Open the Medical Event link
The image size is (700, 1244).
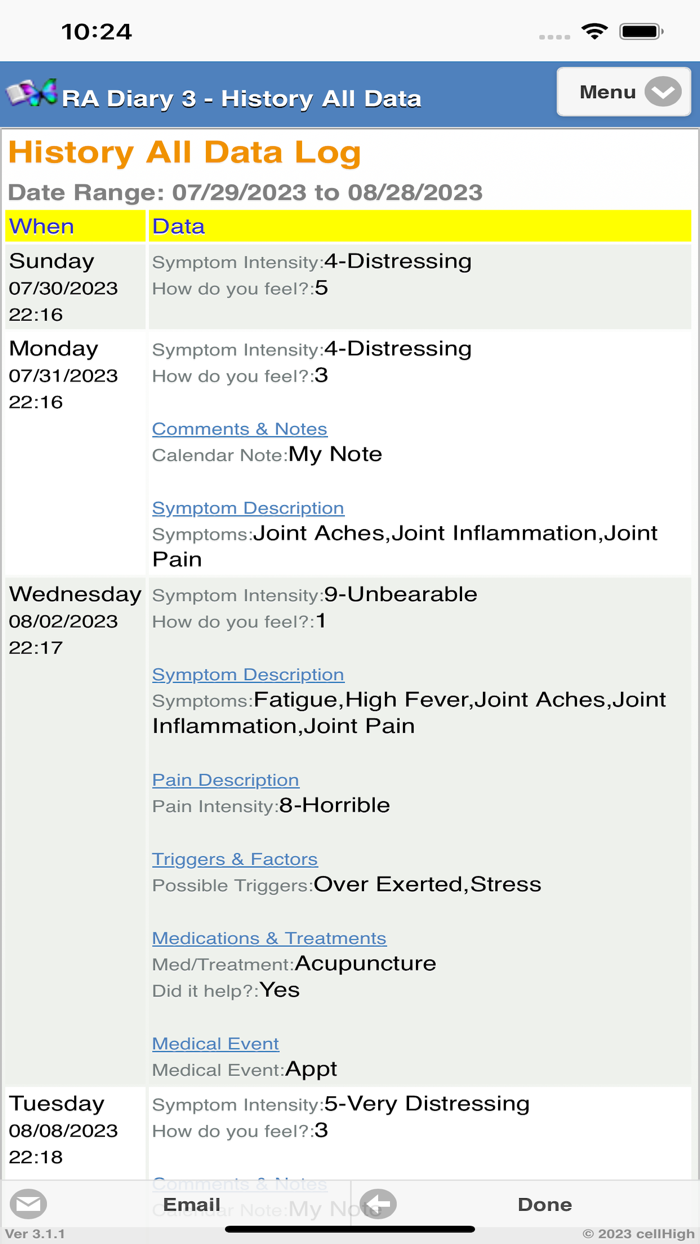[215, 1043]
